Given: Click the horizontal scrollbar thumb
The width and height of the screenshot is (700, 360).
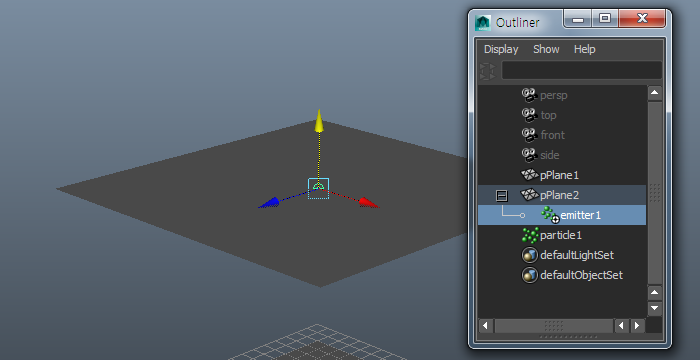Looking at the screenshot, I should (x=554, y=326).
